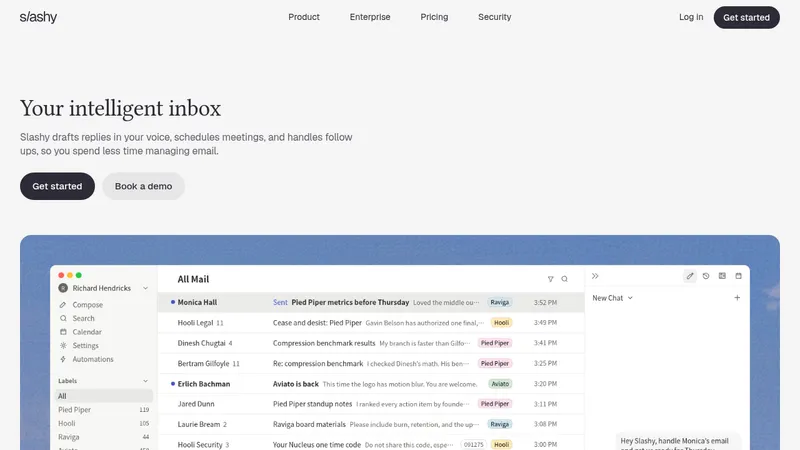Select the Hooli label
The height and width of the screenshot is (450, 800).
104,423
